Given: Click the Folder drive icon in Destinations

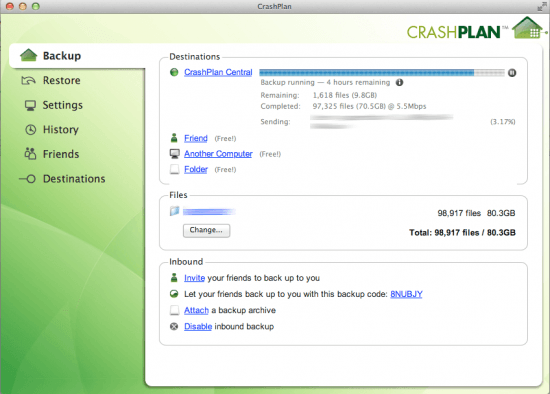Looking at the screenshot, I should (174, 169).
